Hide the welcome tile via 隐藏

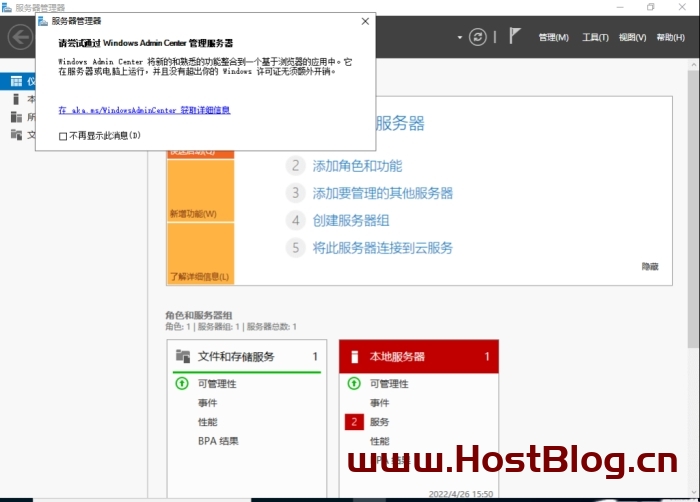pyautogui.click(x=650, y=267)
